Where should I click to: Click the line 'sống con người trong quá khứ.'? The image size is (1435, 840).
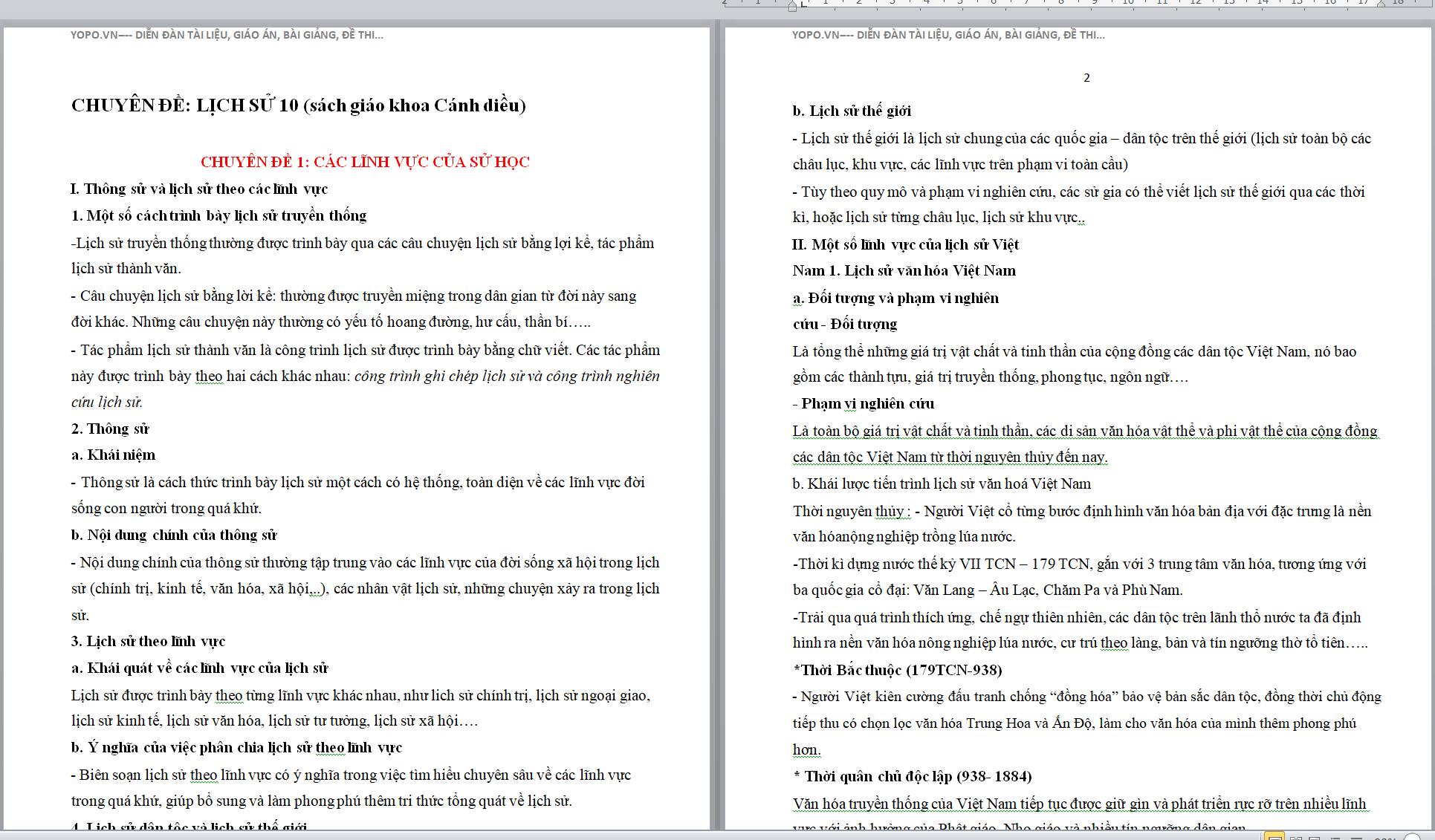click(166, 509)
